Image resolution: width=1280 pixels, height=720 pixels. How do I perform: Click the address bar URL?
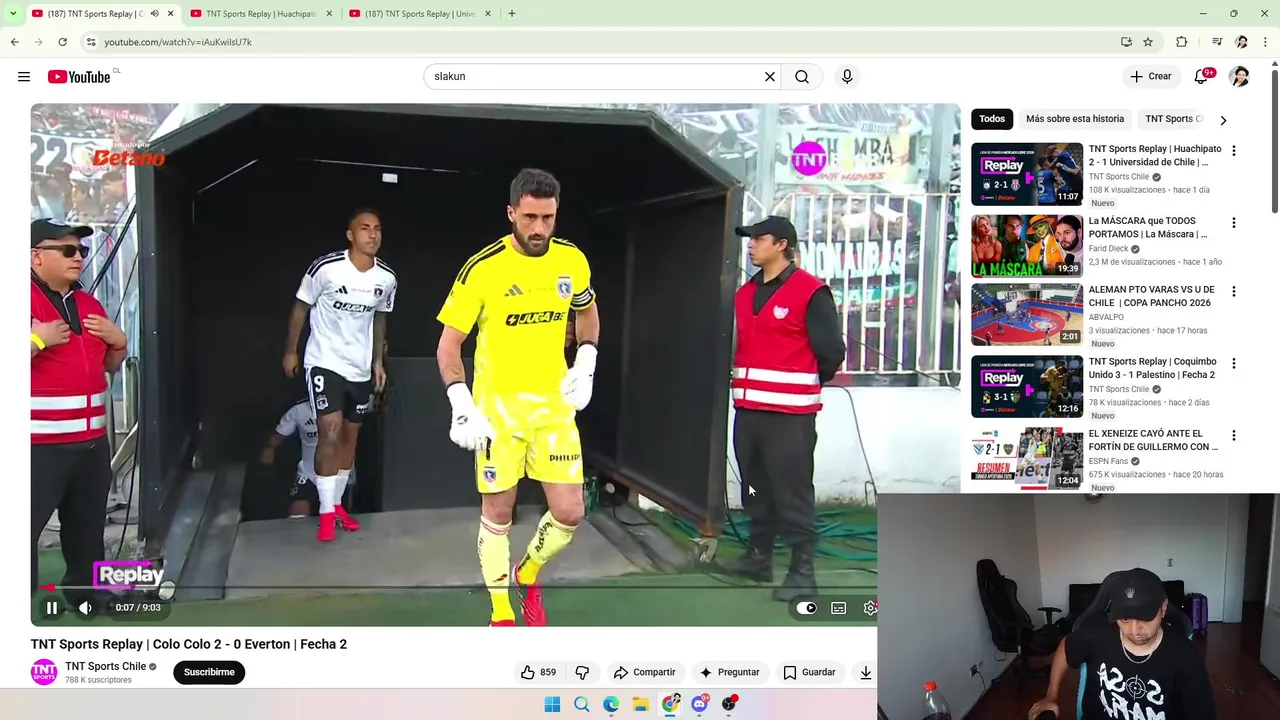coord(178,42)
